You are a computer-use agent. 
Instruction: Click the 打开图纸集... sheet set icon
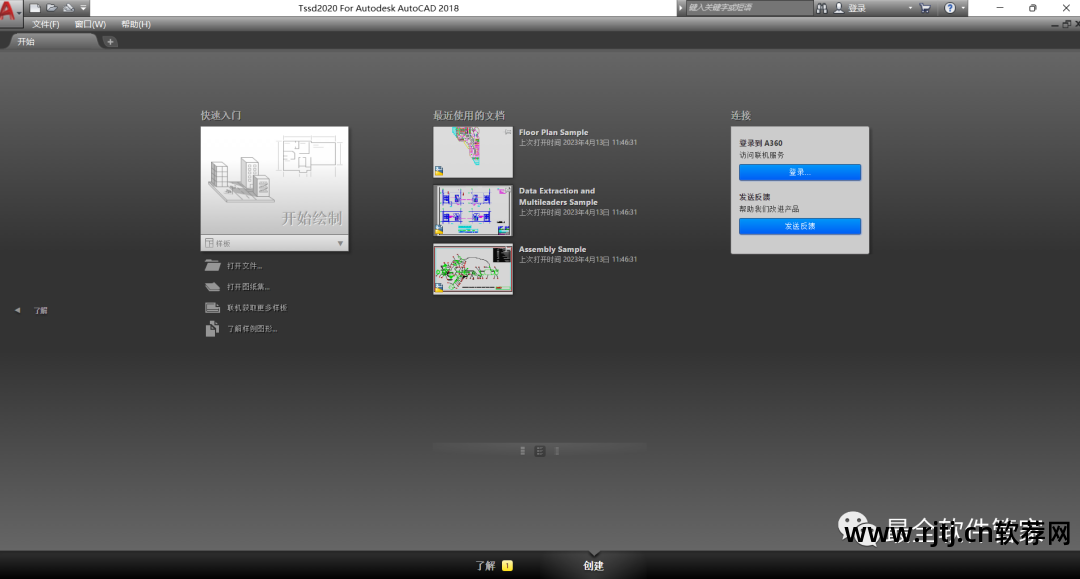(212, 286)
